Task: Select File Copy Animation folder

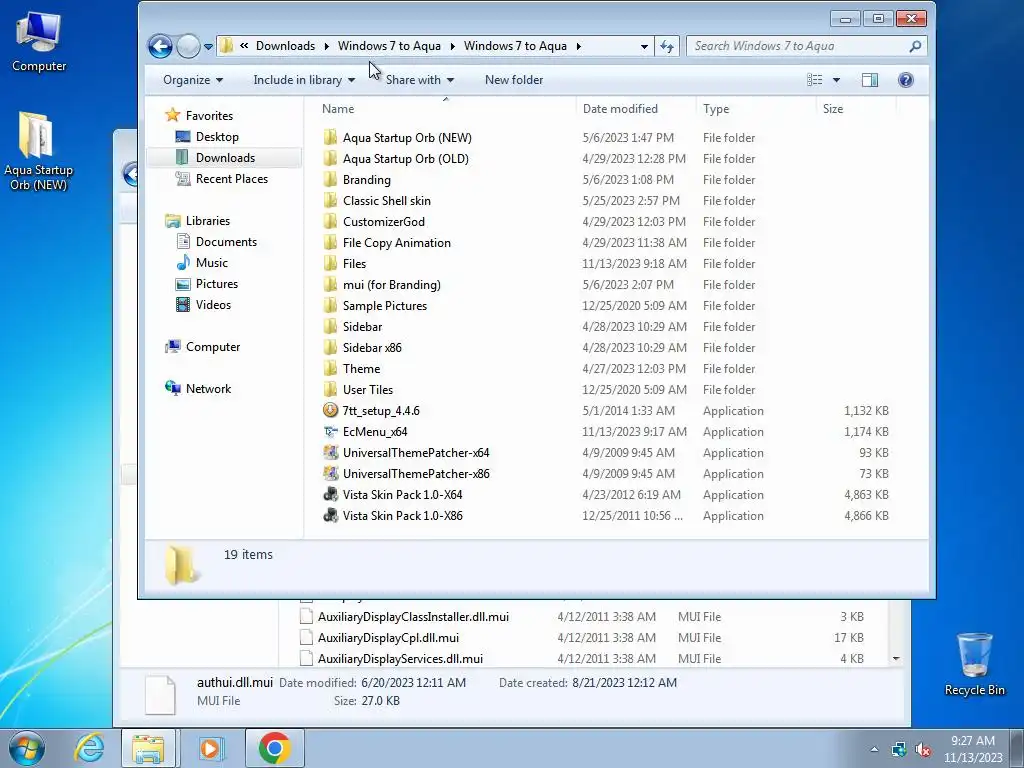Action: coord(396,242)
